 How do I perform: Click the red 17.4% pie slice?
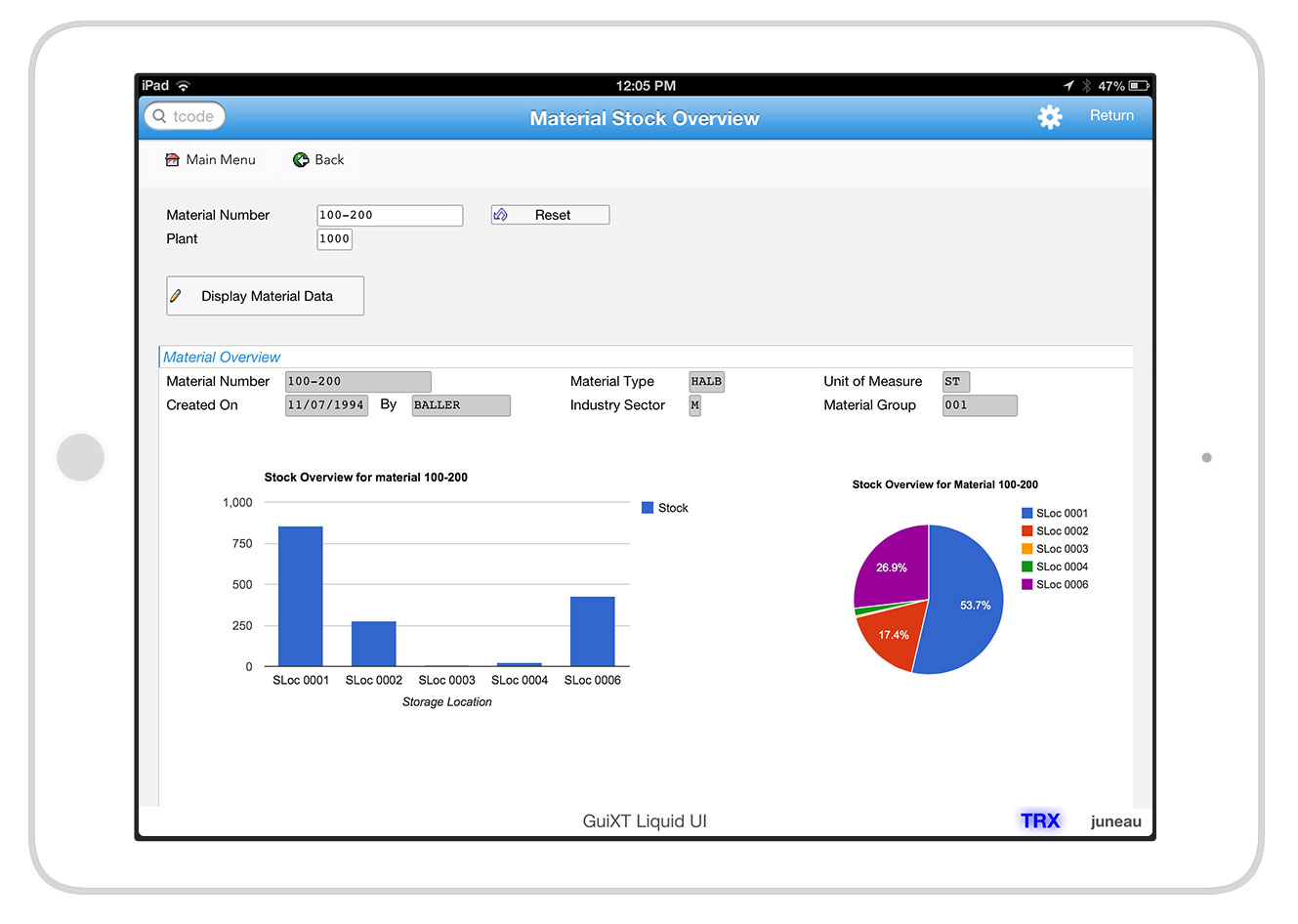891,635
